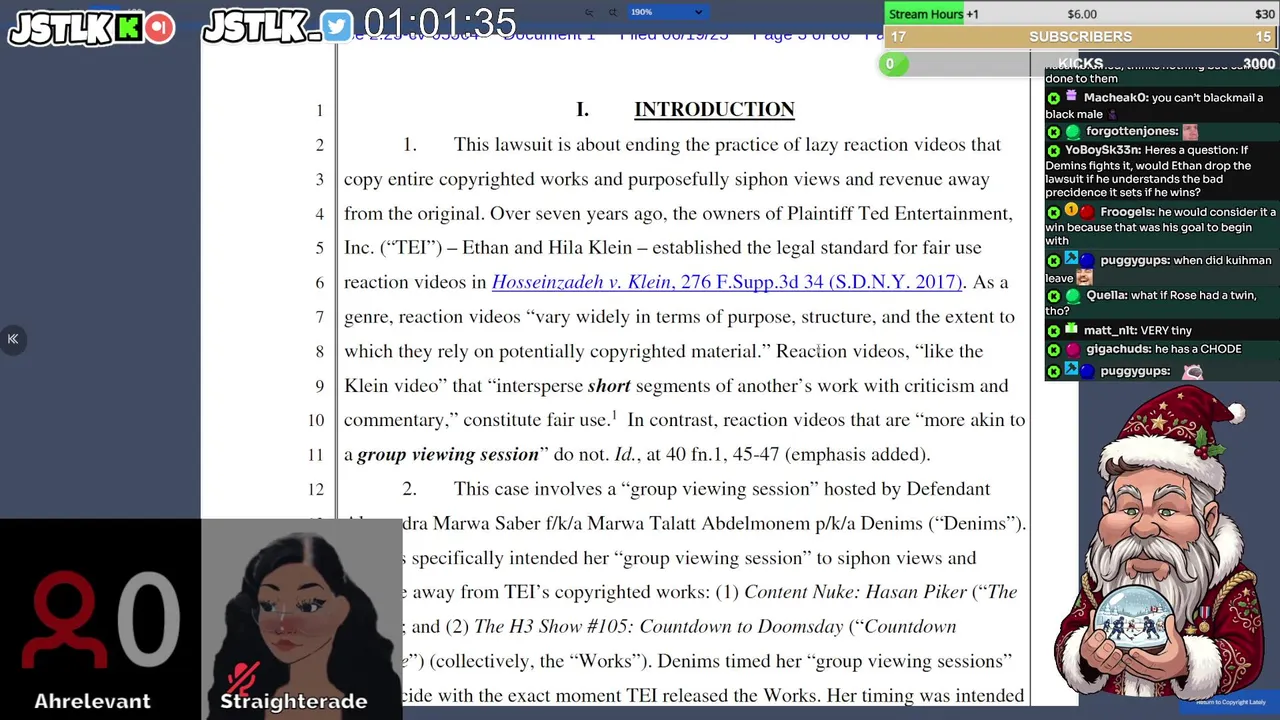Click the Quella username in chat
This screenshot has height=720, width=1280.
pos(1106,295)
